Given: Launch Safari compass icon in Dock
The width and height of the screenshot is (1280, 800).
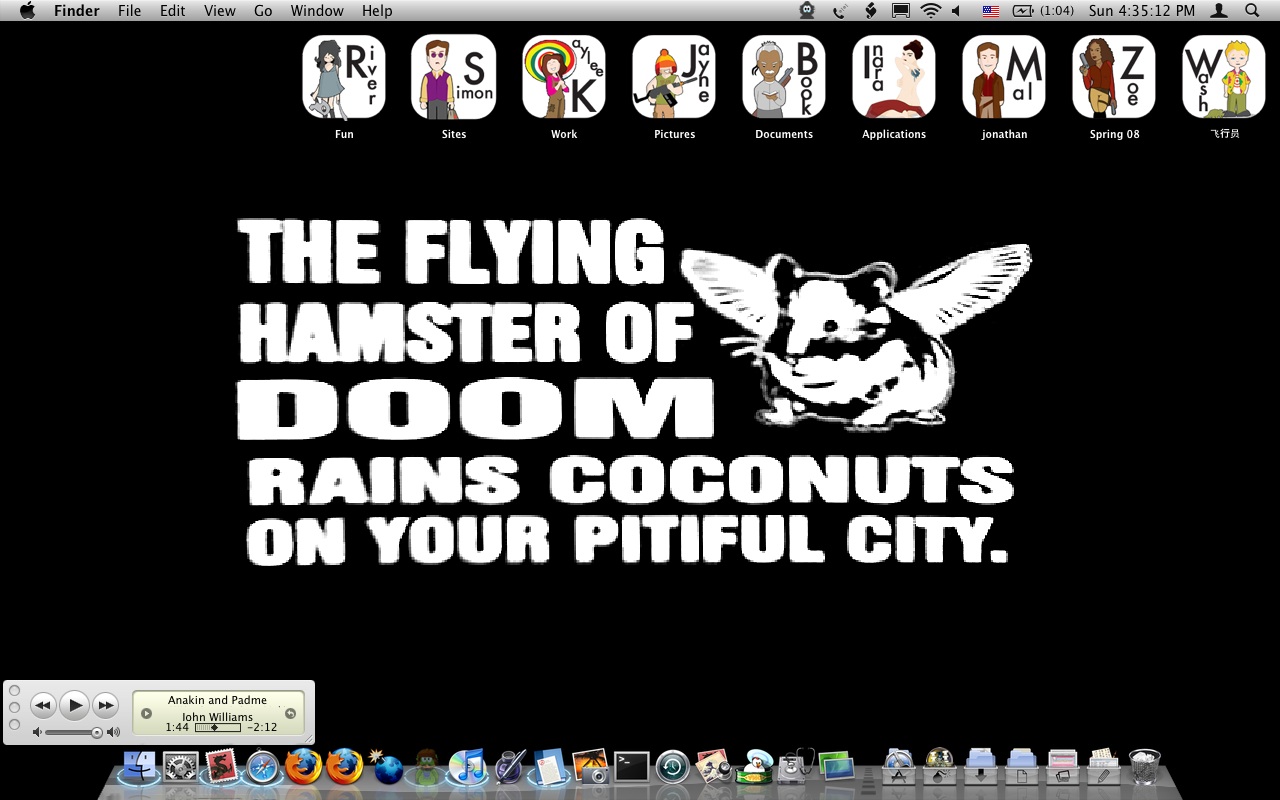Looking at the screenshot, I should point(263,768).
